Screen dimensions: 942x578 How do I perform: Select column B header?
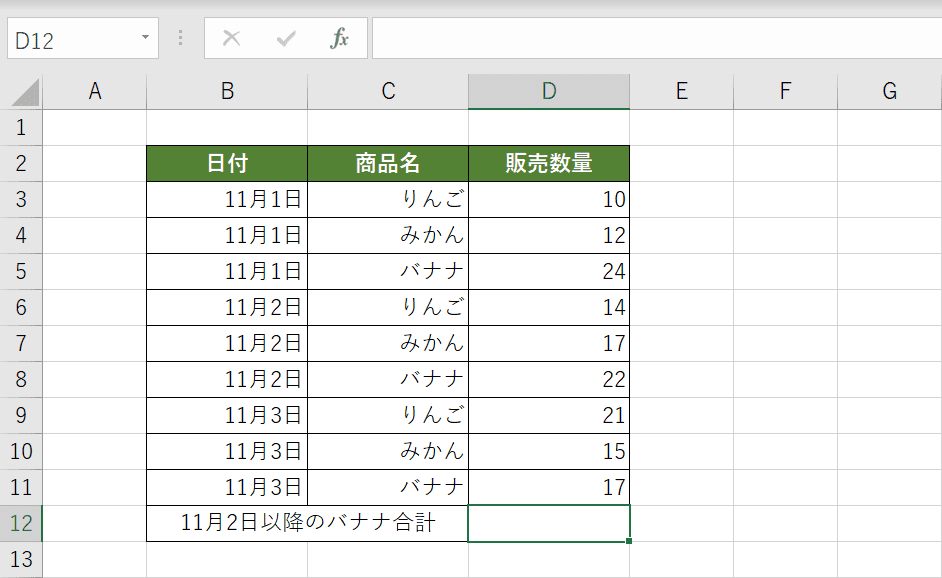227,91
